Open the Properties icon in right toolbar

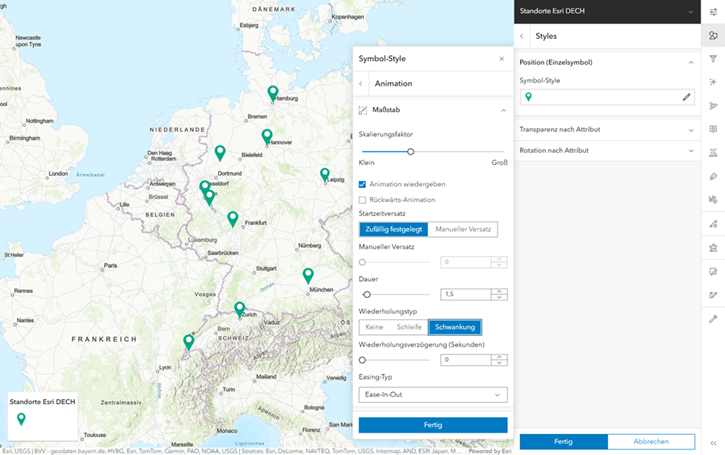tap(713, 12)
